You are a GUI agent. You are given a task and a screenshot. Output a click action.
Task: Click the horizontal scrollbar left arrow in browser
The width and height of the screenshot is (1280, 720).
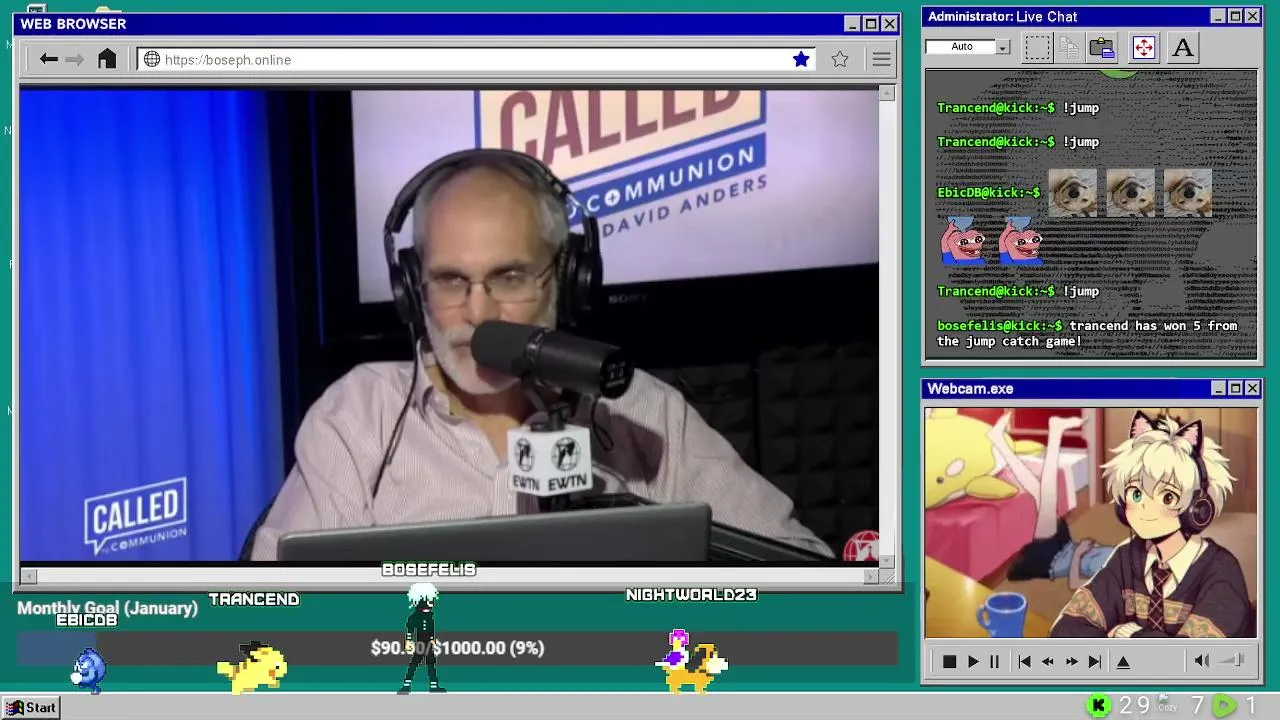tap(28, 576)
